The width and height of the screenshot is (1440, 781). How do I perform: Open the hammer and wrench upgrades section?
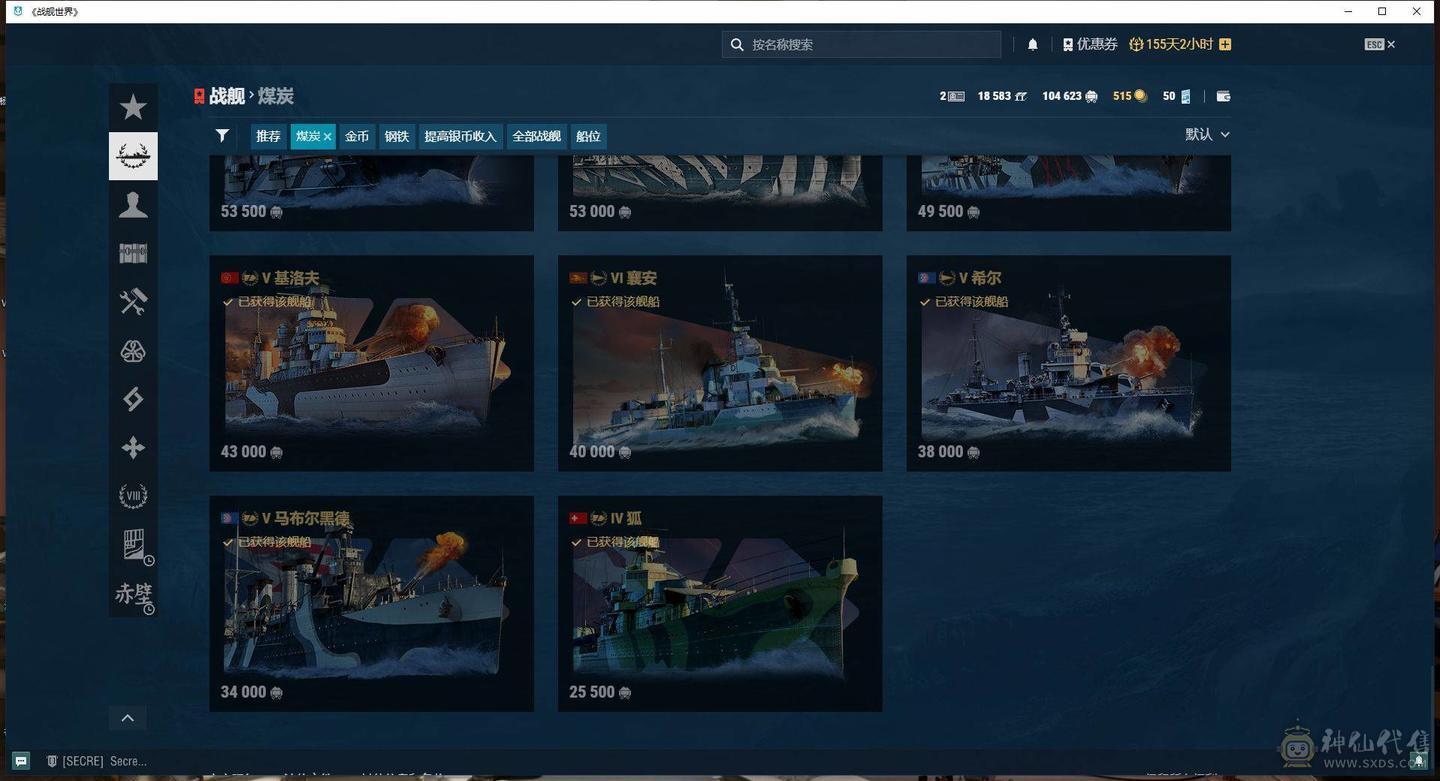click(133, 302)
